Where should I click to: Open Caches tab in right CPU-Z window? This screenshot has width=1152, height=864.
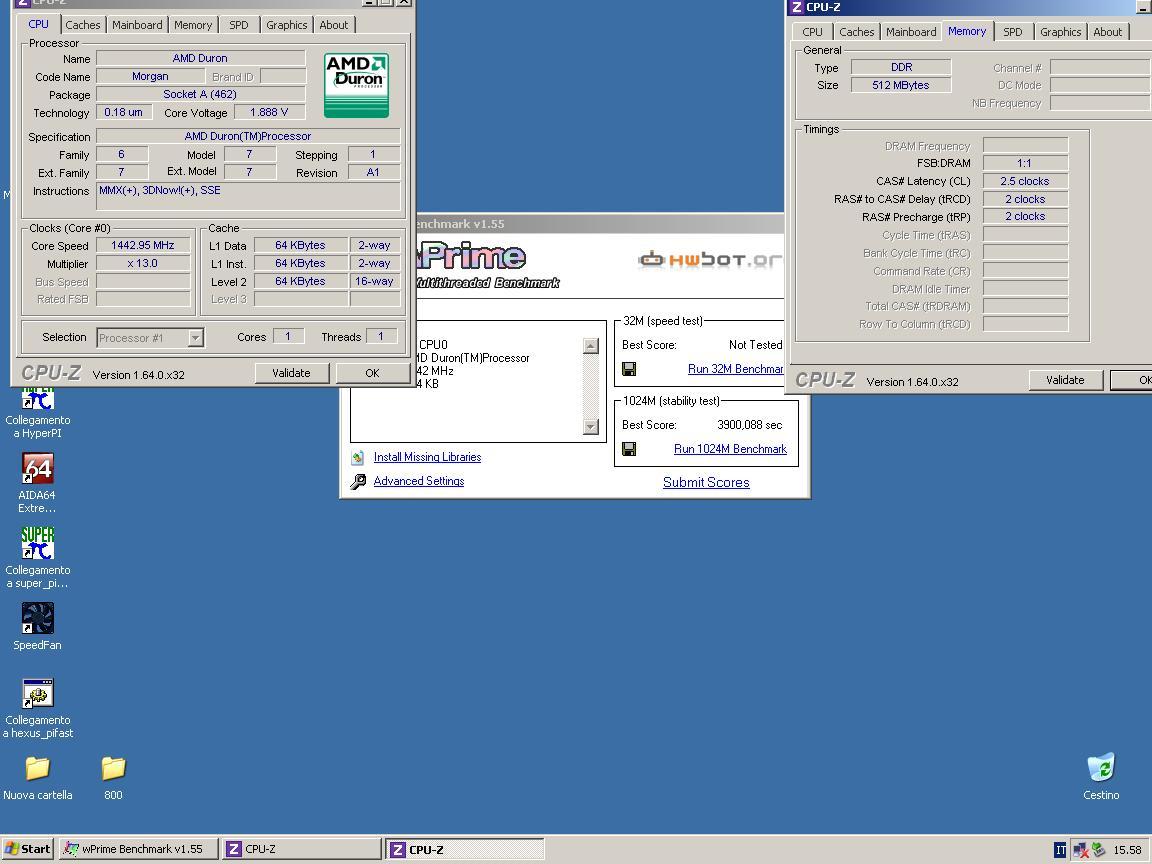[857, 32]
